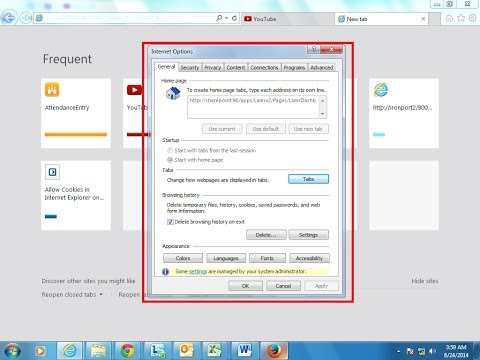Click the search magnifier in address bar
The width and height of the screenshot is (480, 360).
[x=219, y=18]
